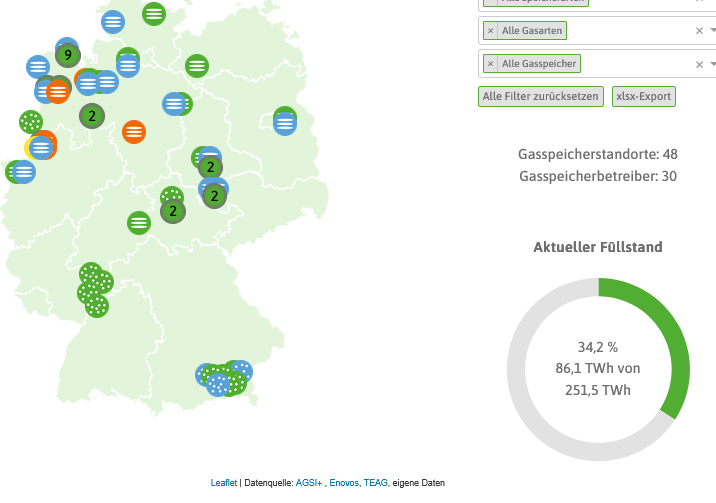Expand the westernmost cluster marker labeled 2

92,116
